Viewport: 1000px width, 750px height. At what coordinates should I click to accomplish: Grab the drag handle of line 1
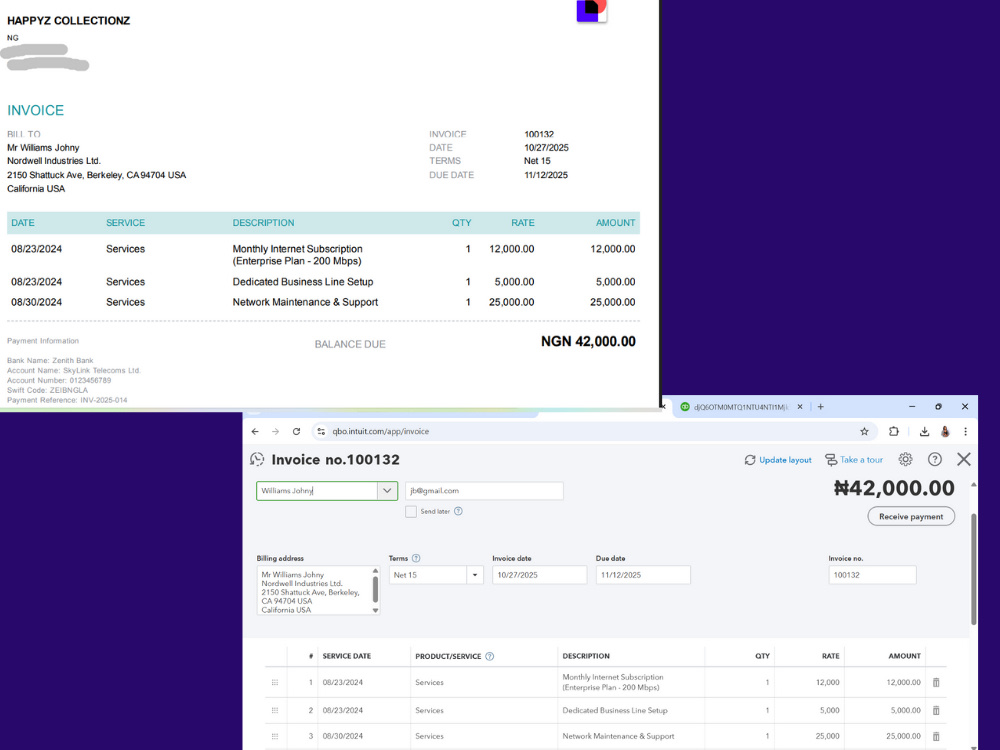[x=275, y=682]
